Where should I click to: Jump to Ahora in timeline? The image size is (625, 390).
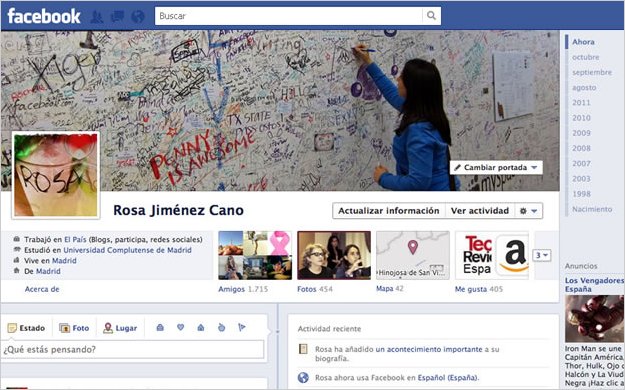[583, 42]
